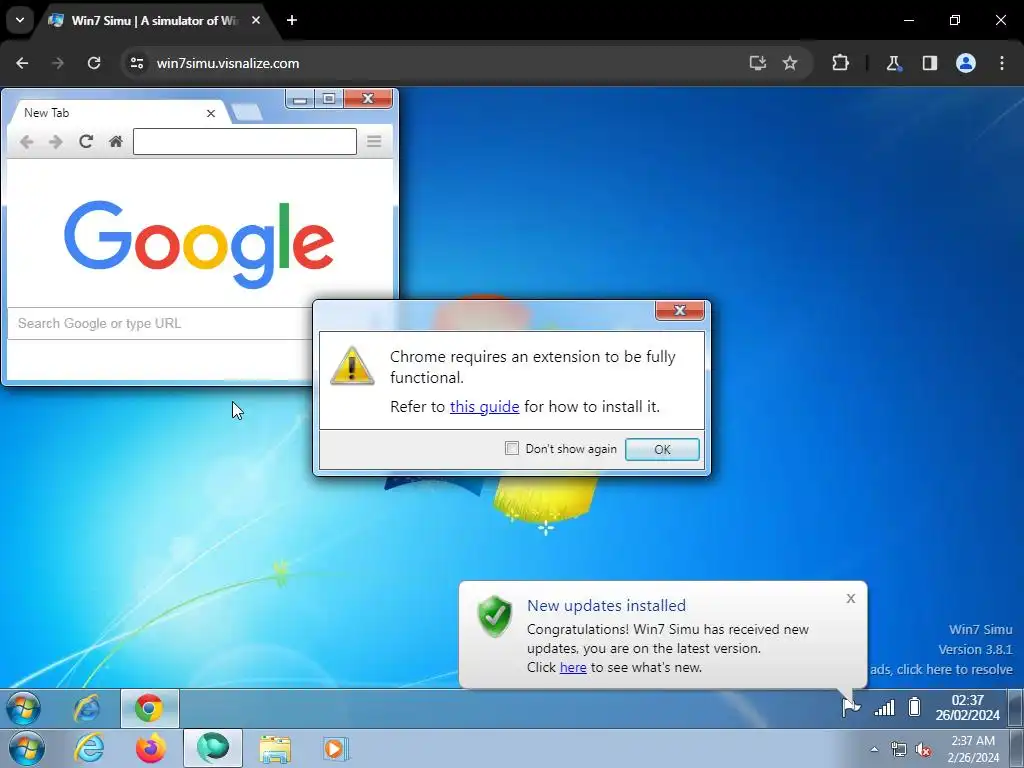Open "here" link in updates notification
This screenshot has height=768, width=1024.
[573, 667]
